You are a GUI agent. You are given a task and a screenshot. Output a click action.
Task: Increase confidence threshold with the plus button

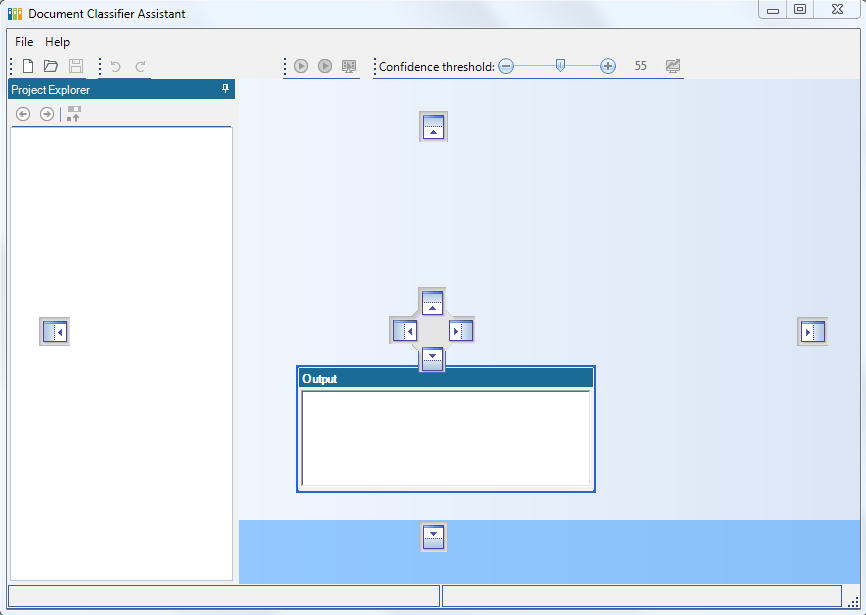608,66
